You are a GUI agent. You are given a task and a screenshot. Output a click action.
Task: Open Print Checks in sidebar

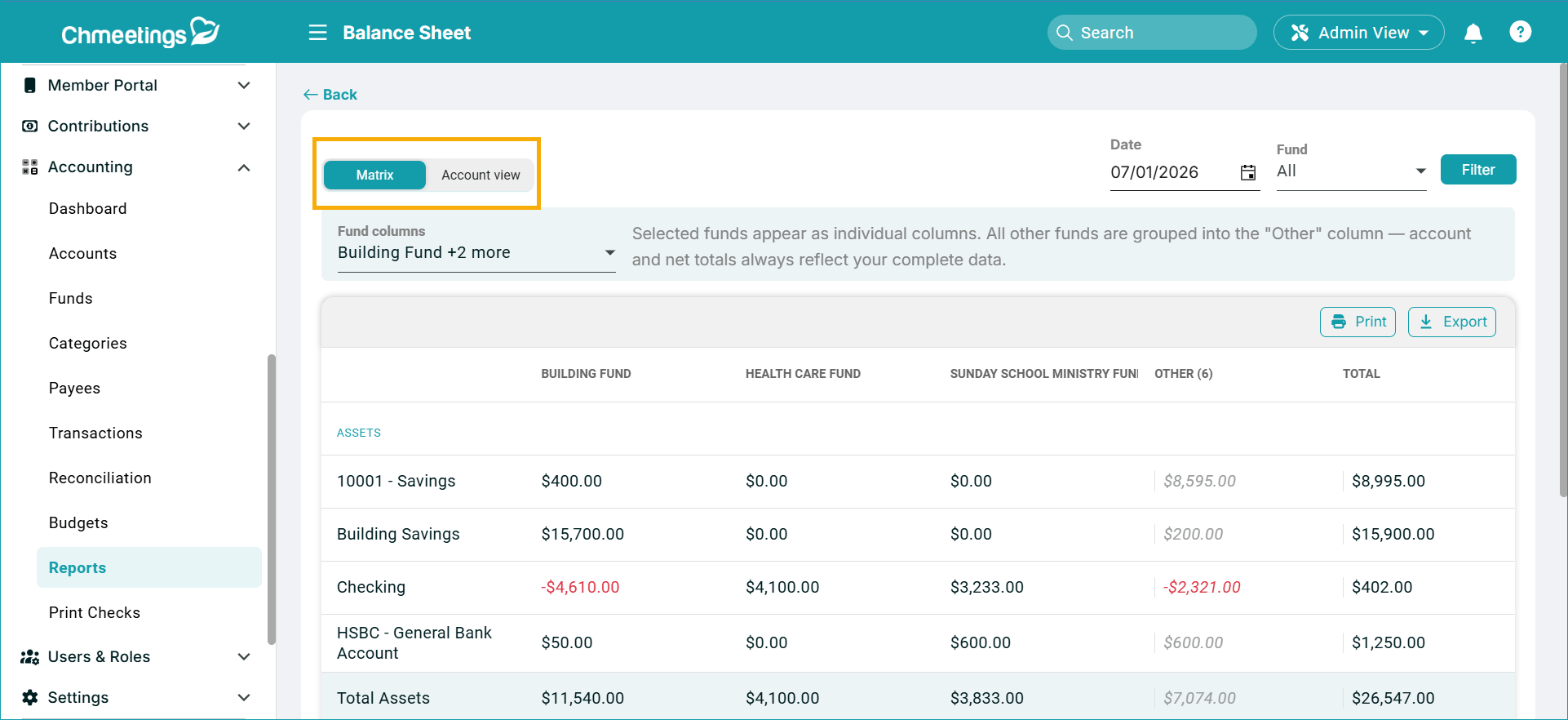point(94,612)
